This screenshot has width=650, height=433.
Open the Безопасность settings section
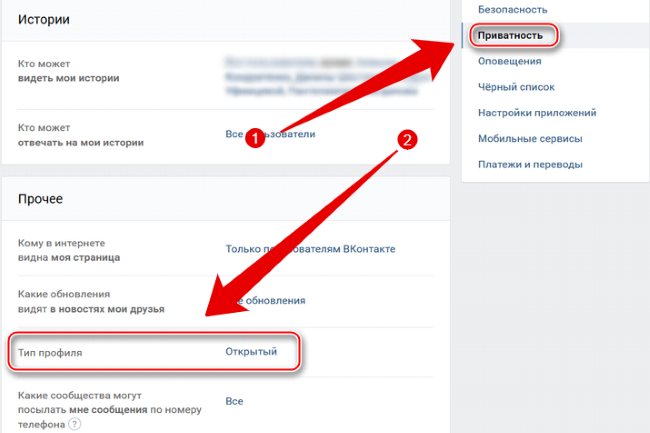(x=512, y=10)
